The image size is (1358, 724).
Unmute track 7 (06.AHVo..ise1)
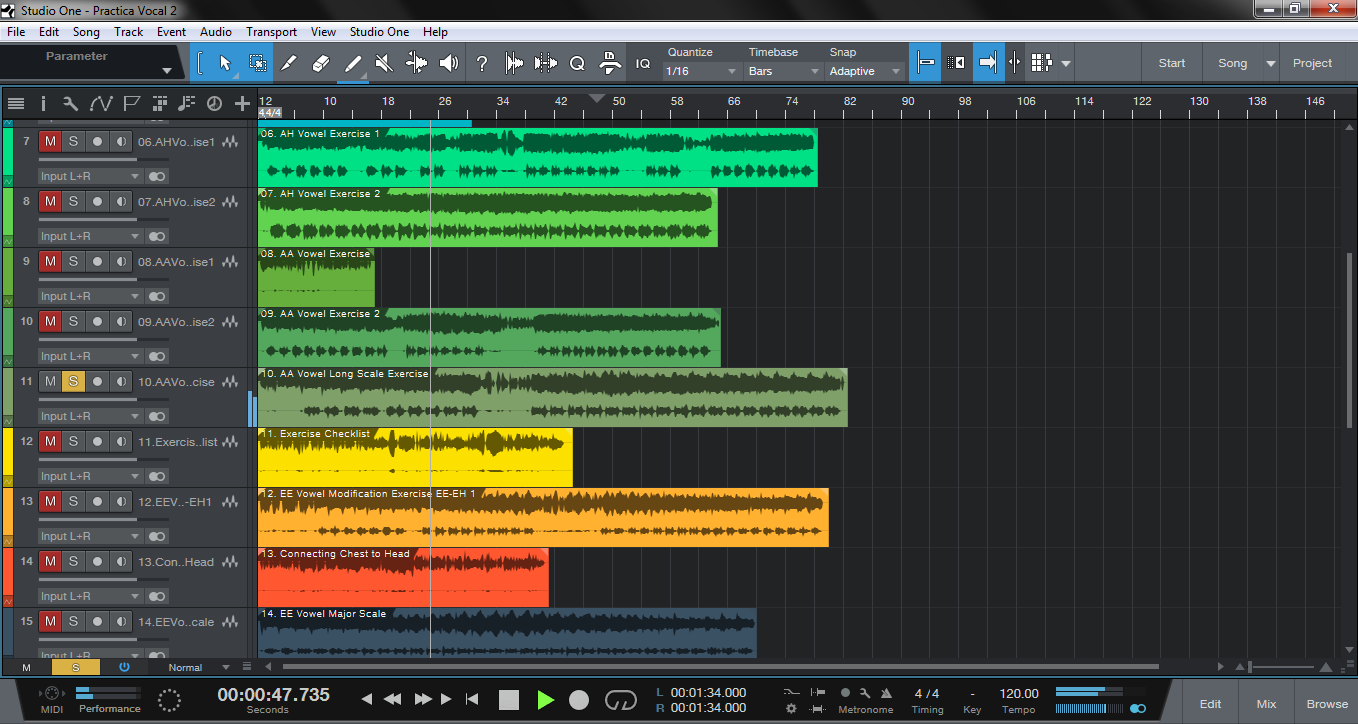(x=50, y=142)
